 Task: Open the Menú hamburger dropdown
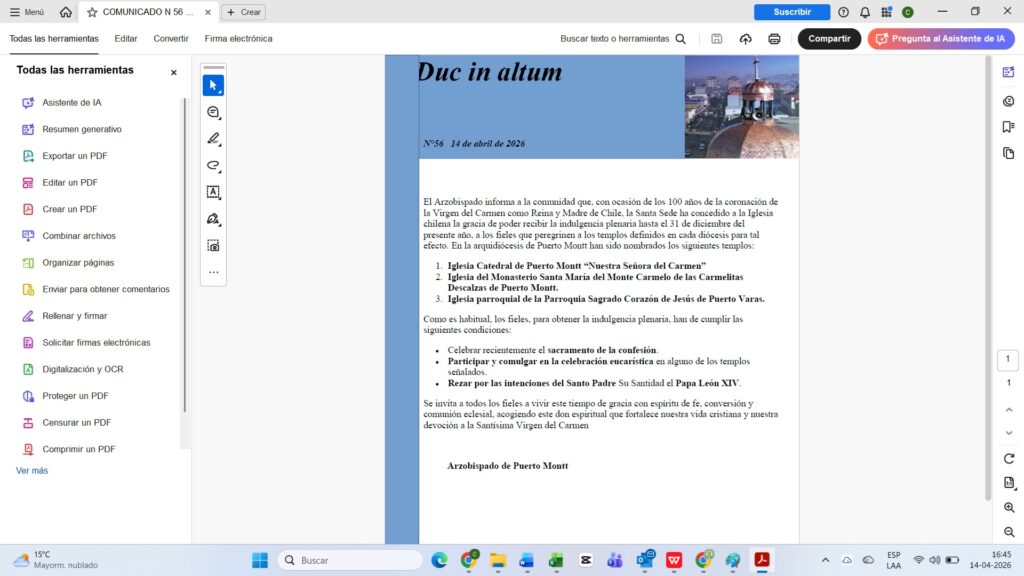tap(27, 12)
